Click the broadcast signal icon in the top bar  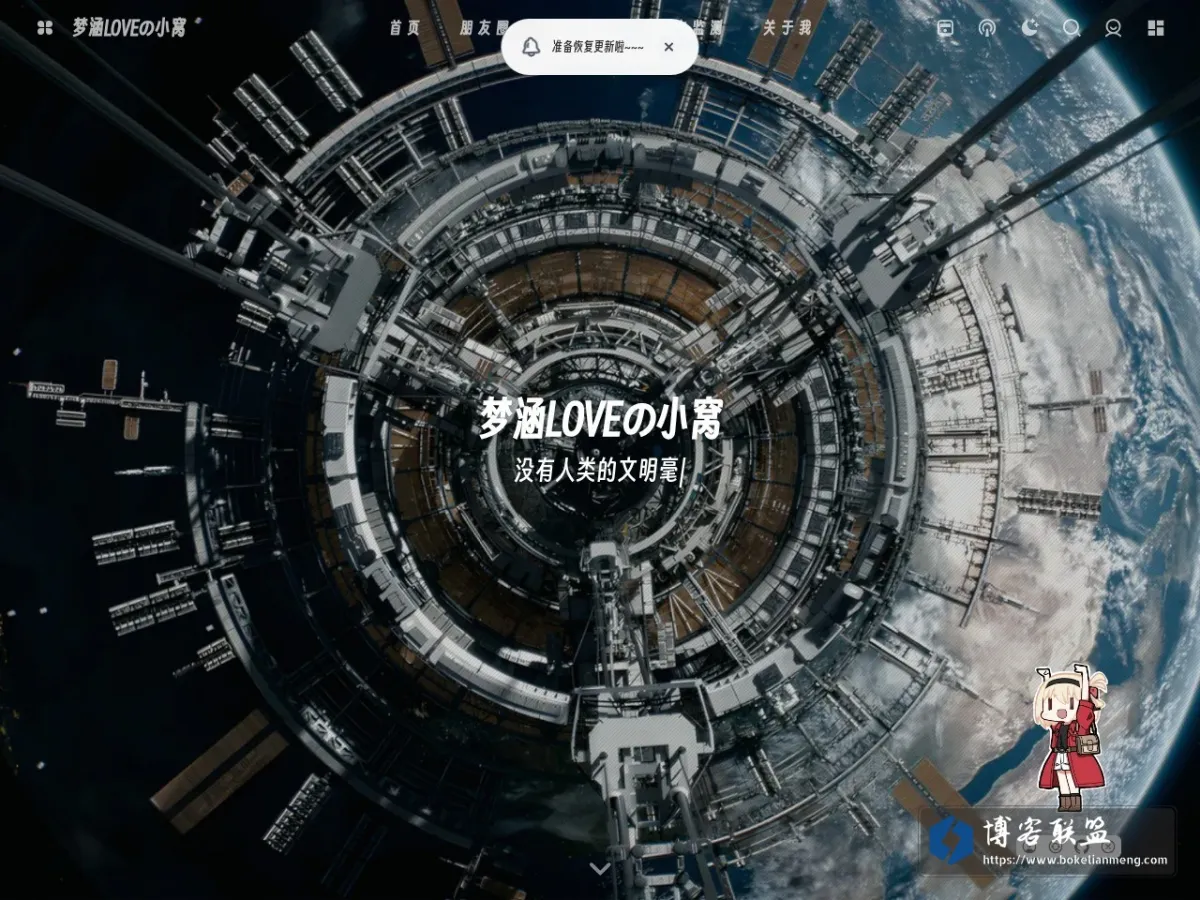988,28
